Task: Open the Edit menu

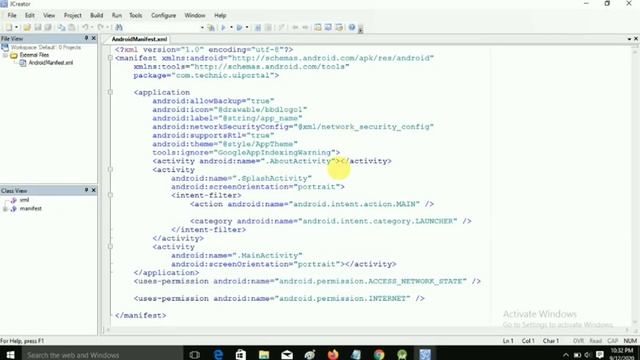Action: [x=29, y=16]
